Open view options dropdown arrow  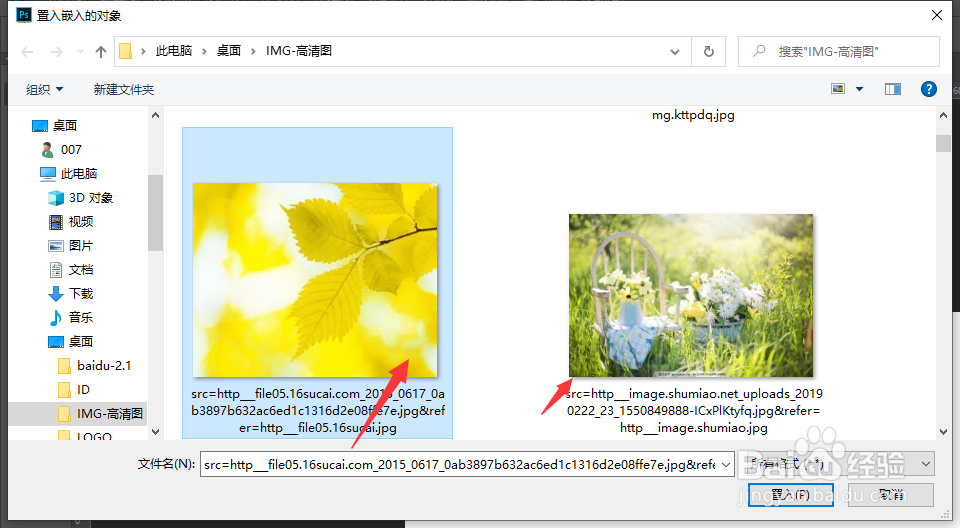click(x=860, y=89)
